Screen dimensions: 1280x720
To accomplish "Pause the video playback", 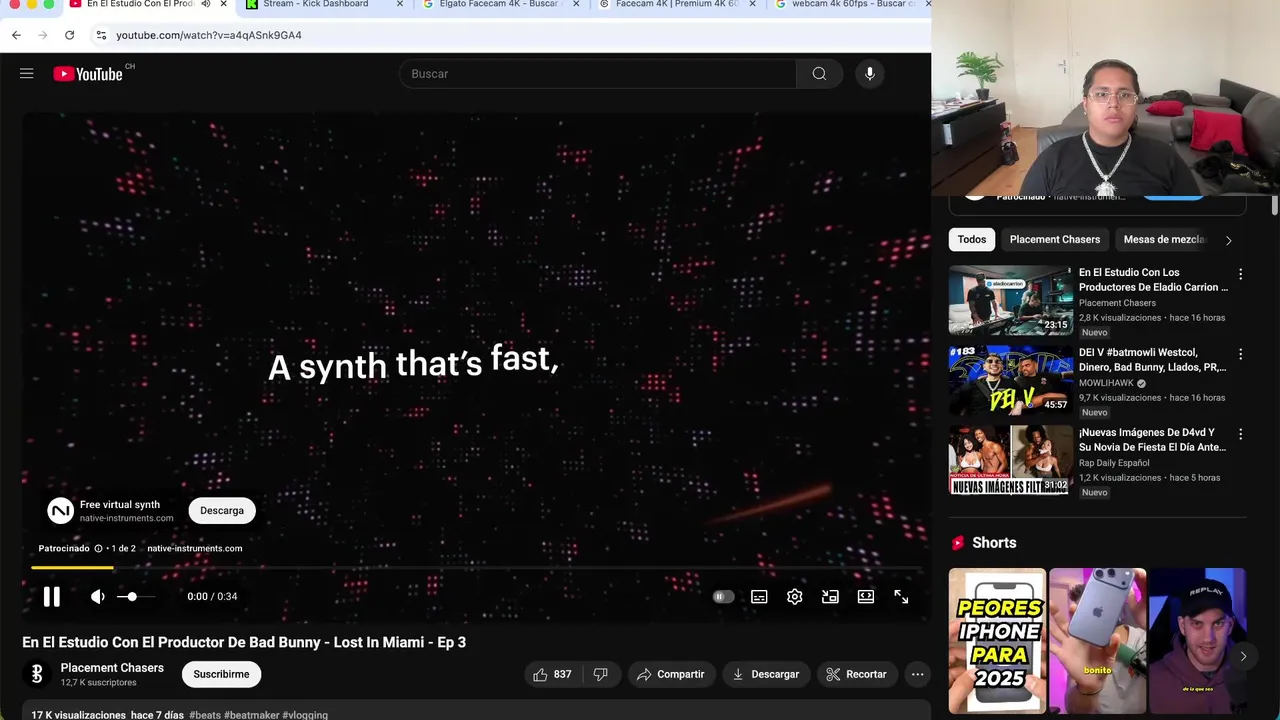I will pos(51,597).
